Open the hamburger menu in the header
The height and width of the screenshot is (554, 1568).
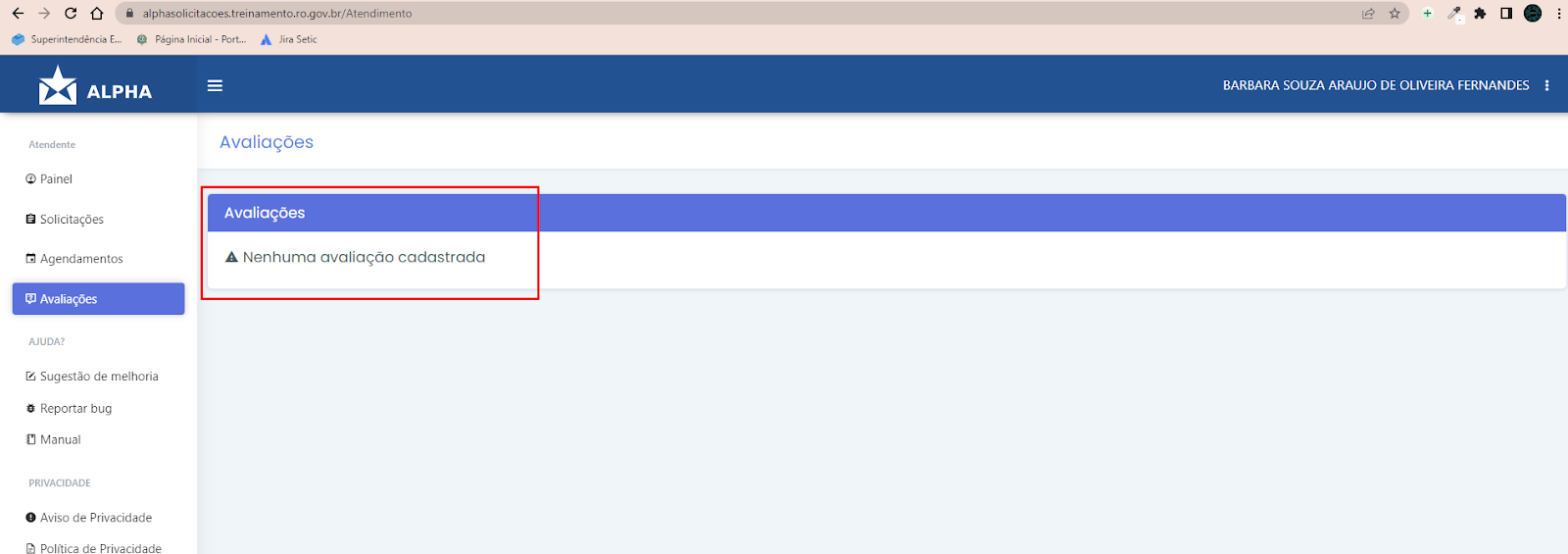point(215,86)
